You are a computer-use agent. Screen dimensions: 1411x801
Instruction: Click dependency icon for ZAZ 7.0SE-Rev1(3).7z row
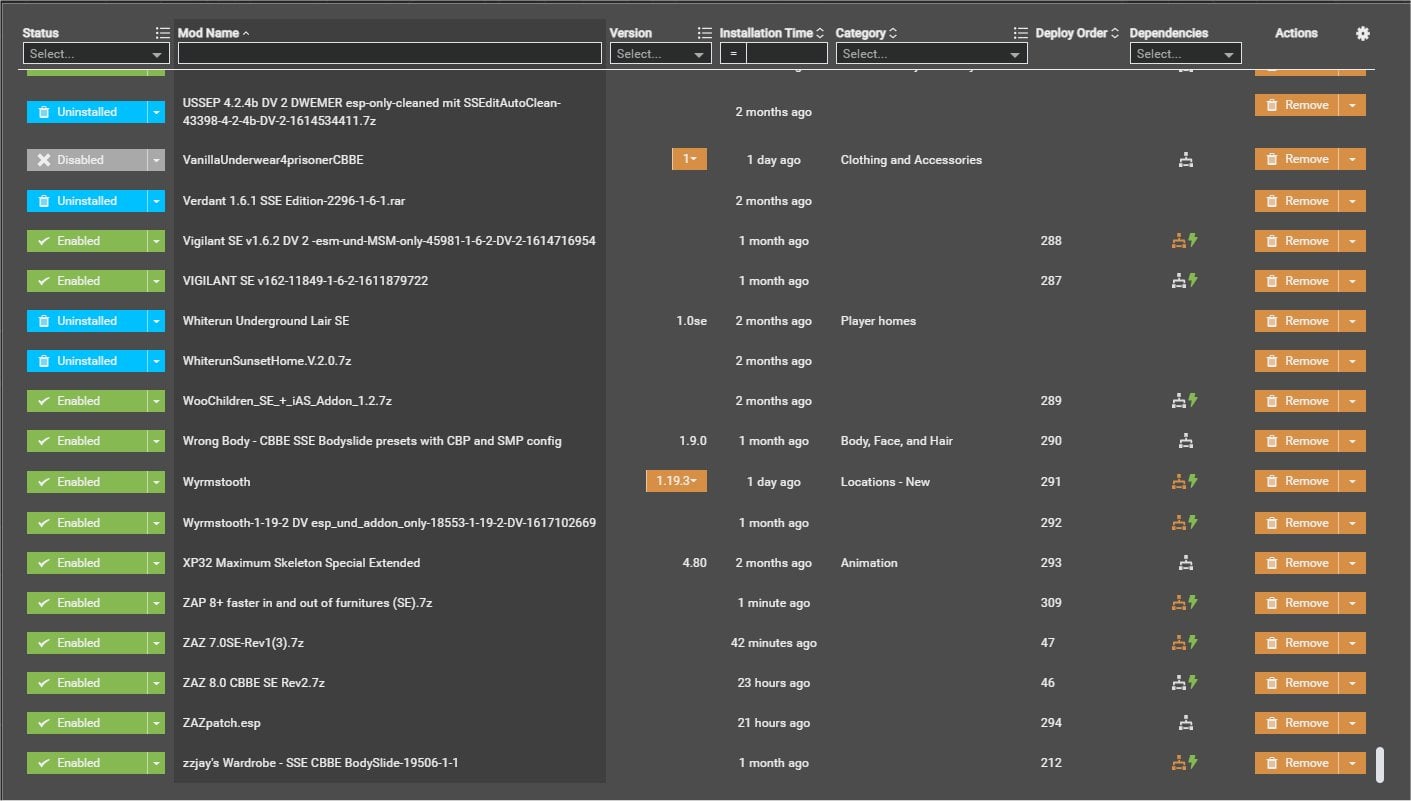click(1185, 643)
